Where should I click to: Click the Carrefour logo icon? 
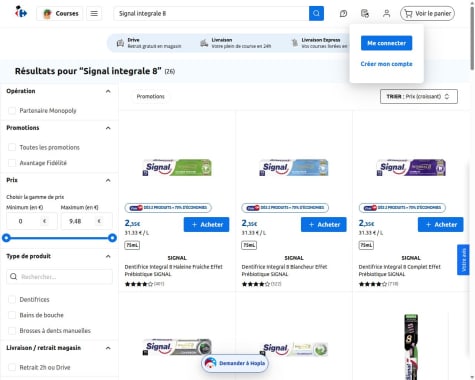tap(21, 13)
